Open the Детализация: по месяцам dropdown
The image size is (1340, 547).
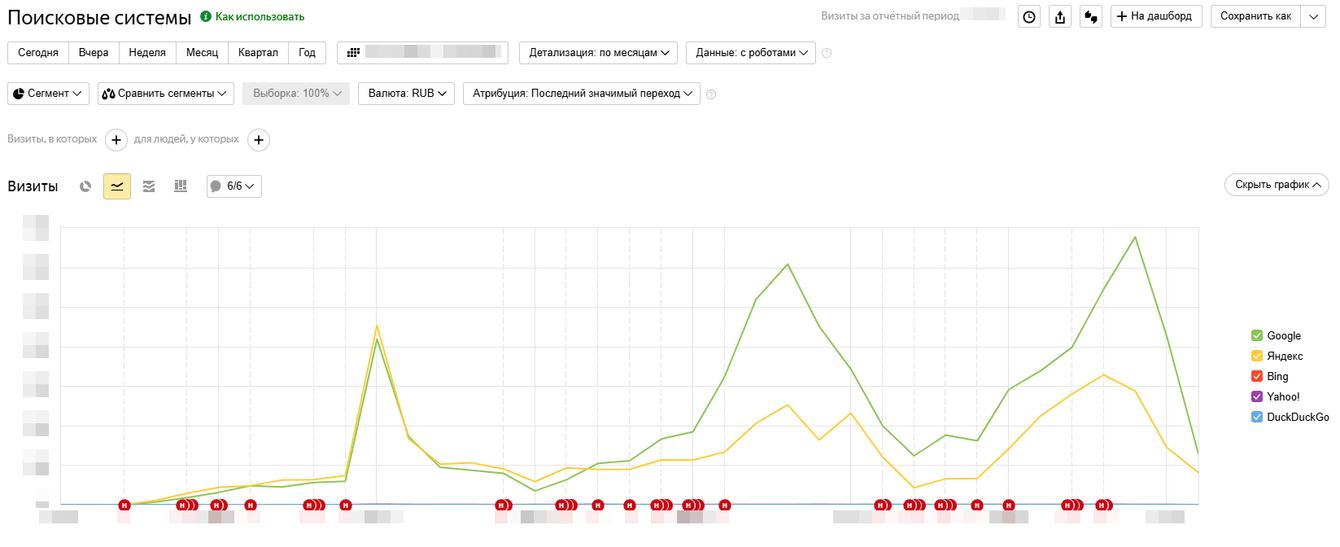[x=598, y=52]
